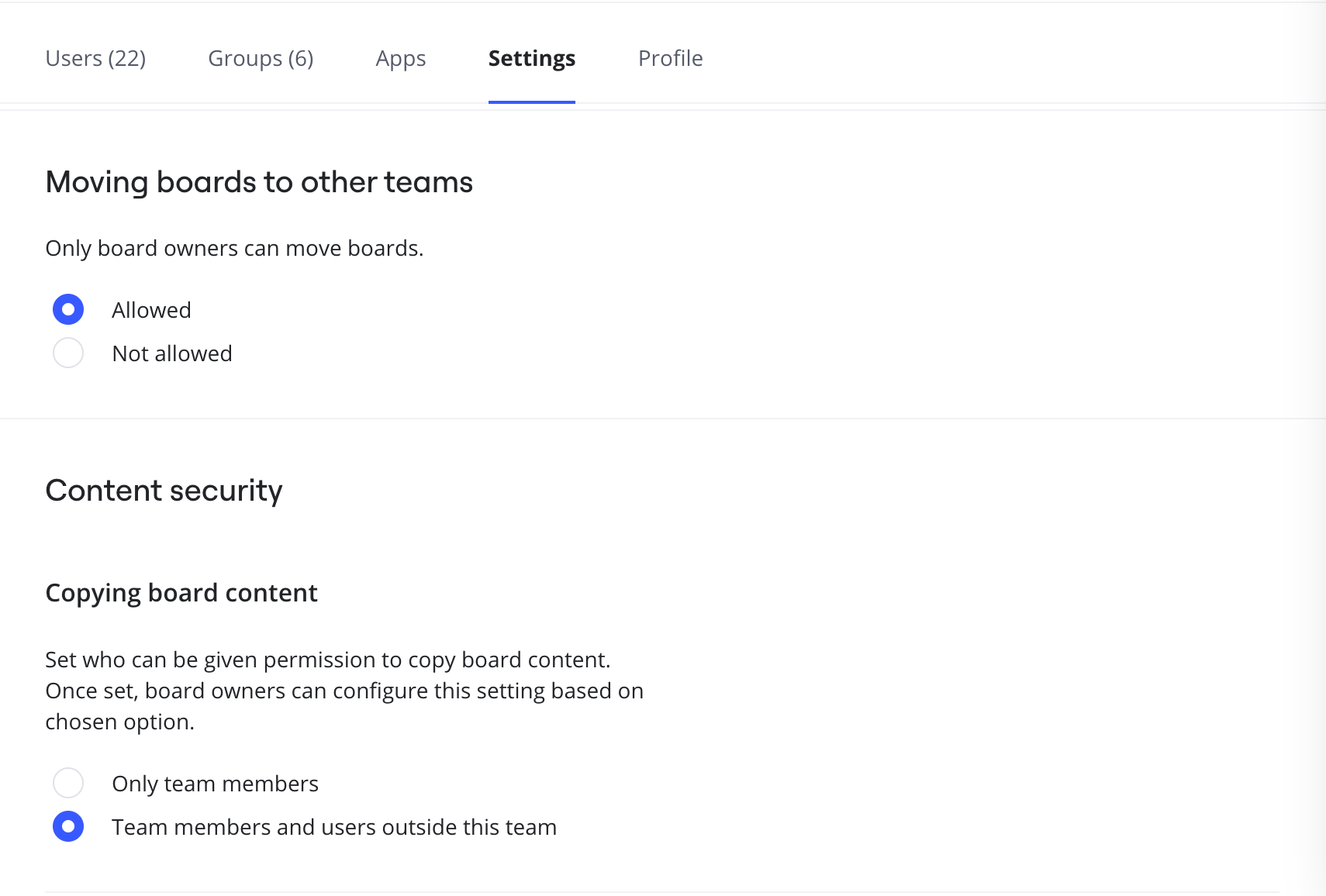Open the Profile tab

coord(670,59)
